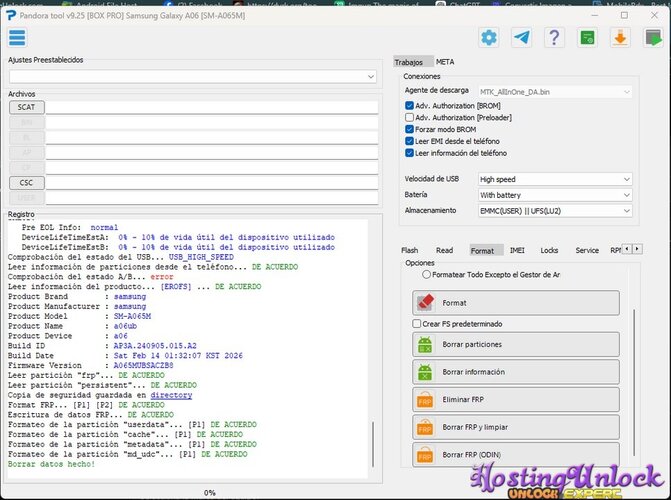Viewport: 671px width, 500px height.
Task: Open the Velocidad de USB dropdown
Action: (x=555, y=179)
